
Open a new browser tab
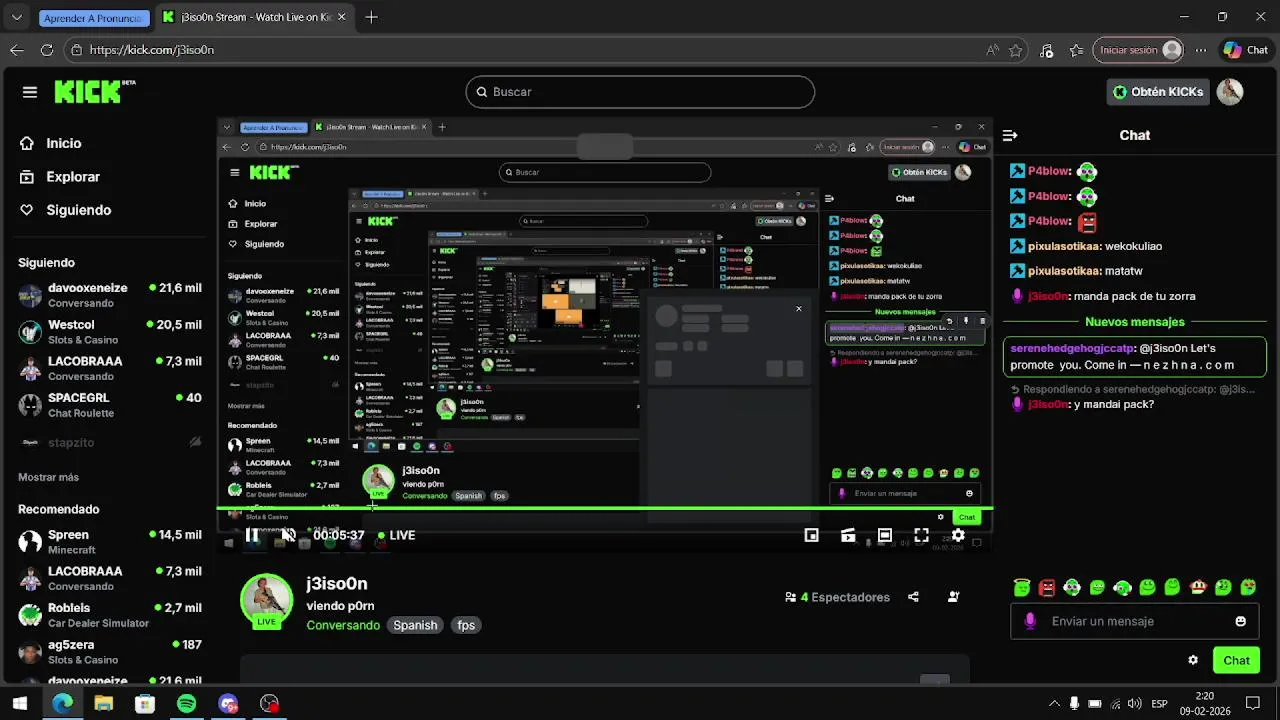pyautogui.click(x=371, y=17)
